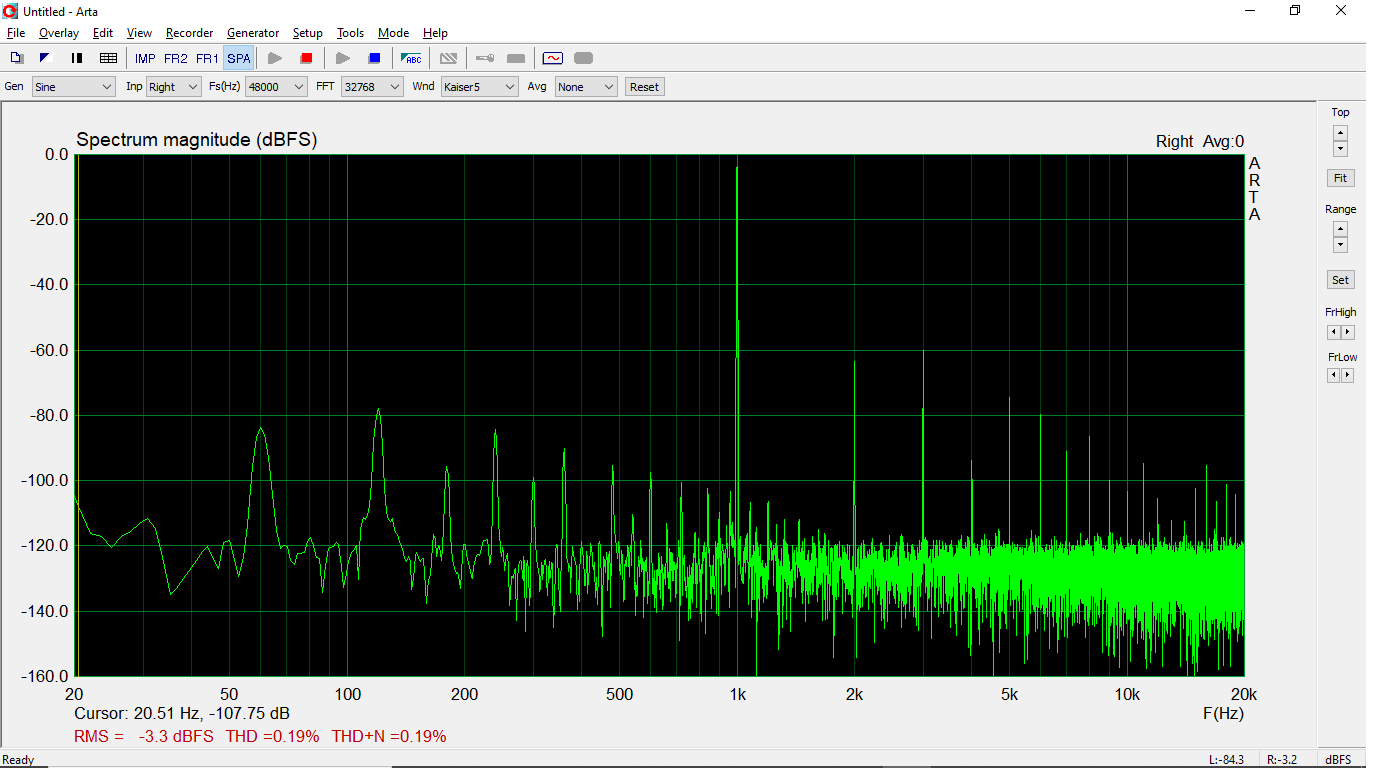The height and width of the screenshot is (768, 1376).
Task: Decrease Top level with down arrow
Action: click(1341, 149)
